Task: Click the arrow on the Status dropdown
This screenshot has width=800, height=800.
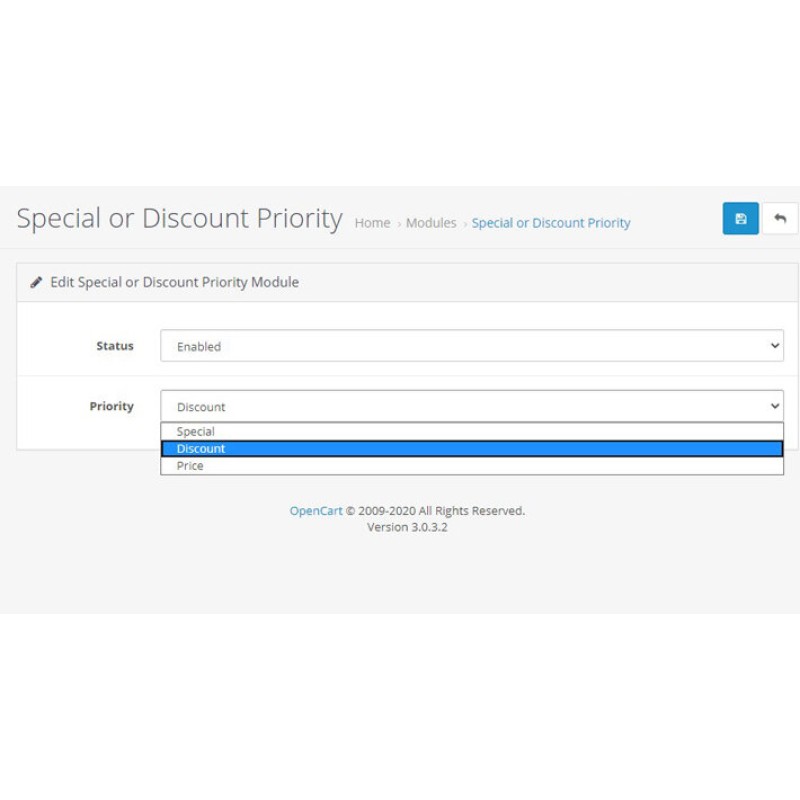Action: 774,346
